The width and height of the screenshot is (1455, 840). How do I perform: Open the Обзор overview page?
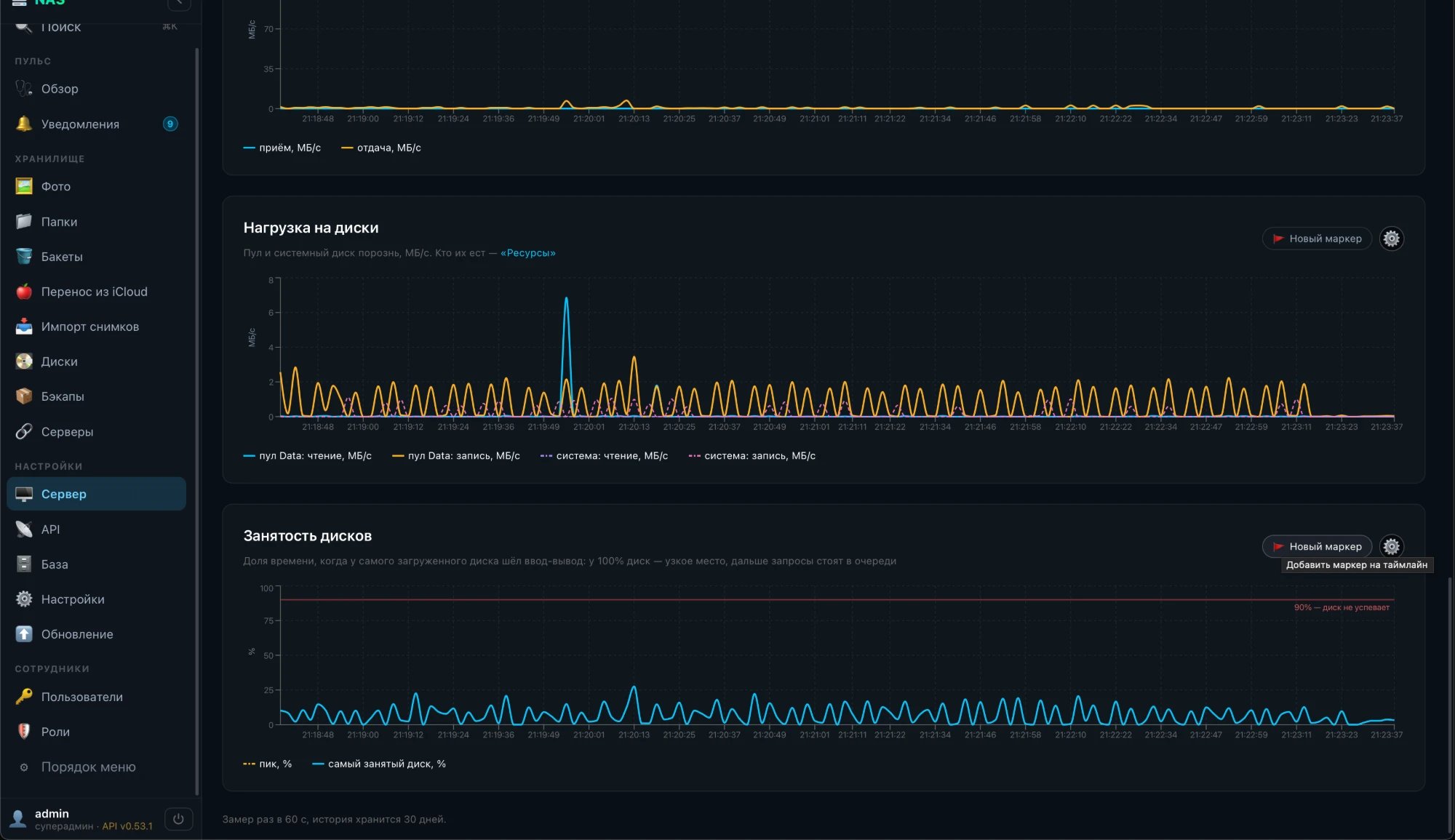pyautogui.click(x=96, y=89)
